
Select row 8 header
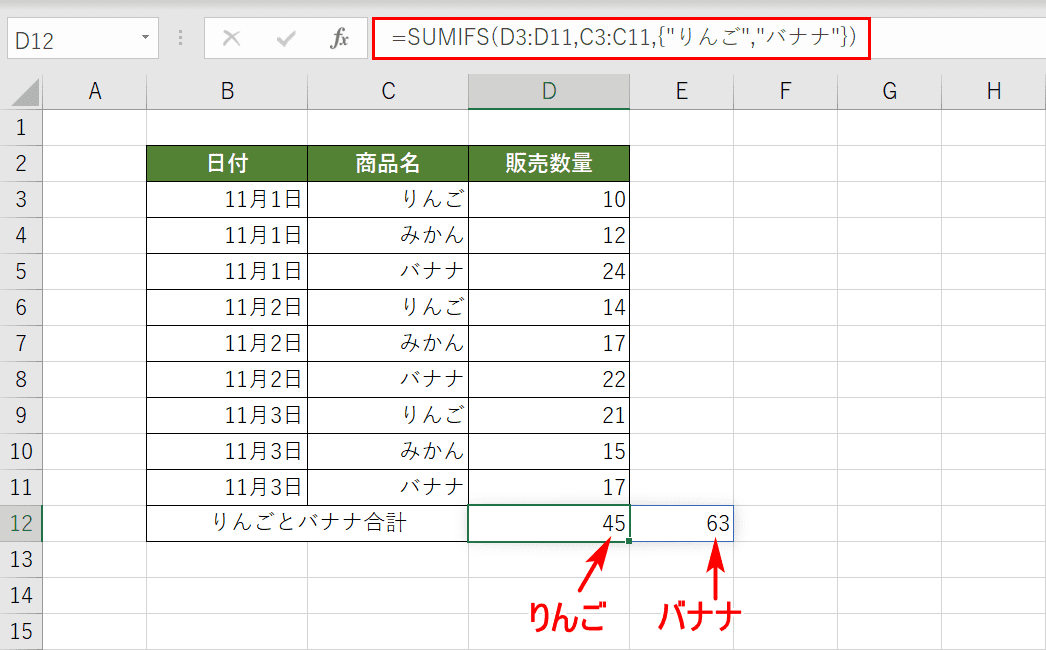point(21,380)
